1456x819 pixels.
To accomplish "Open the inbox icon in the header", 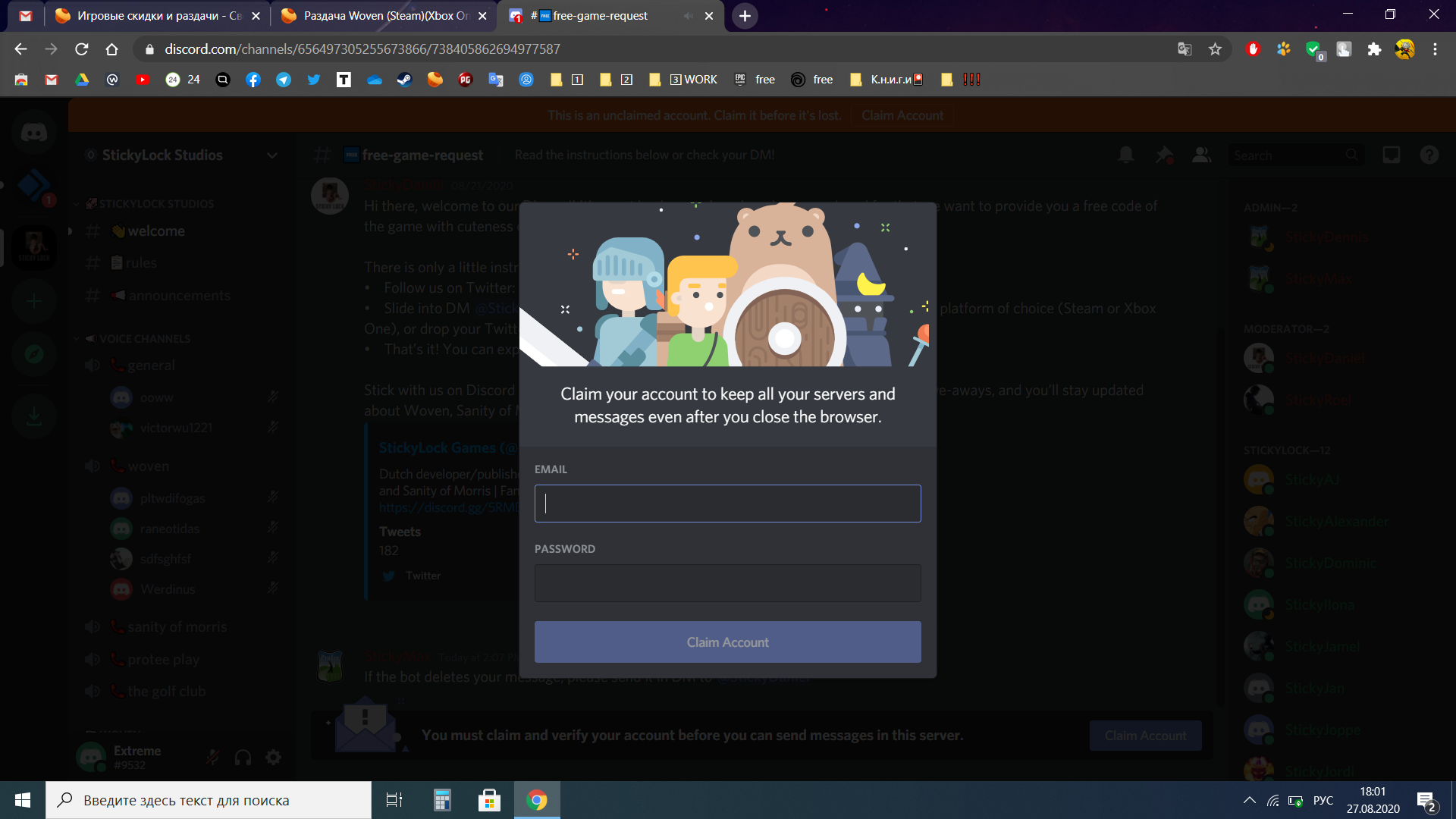I will pos(1392,155).
